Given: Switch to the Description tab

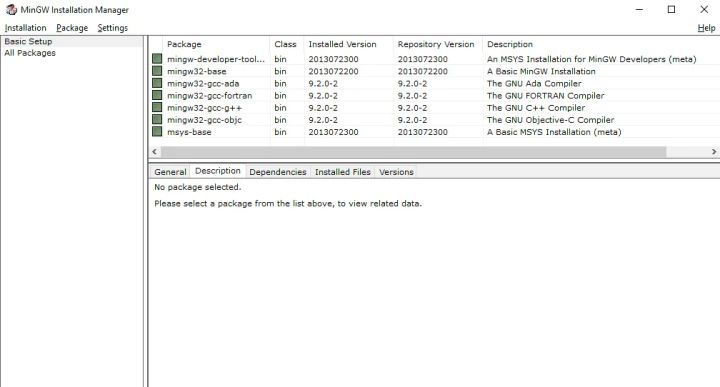Looking at the screenshot, I should (218, 171).
